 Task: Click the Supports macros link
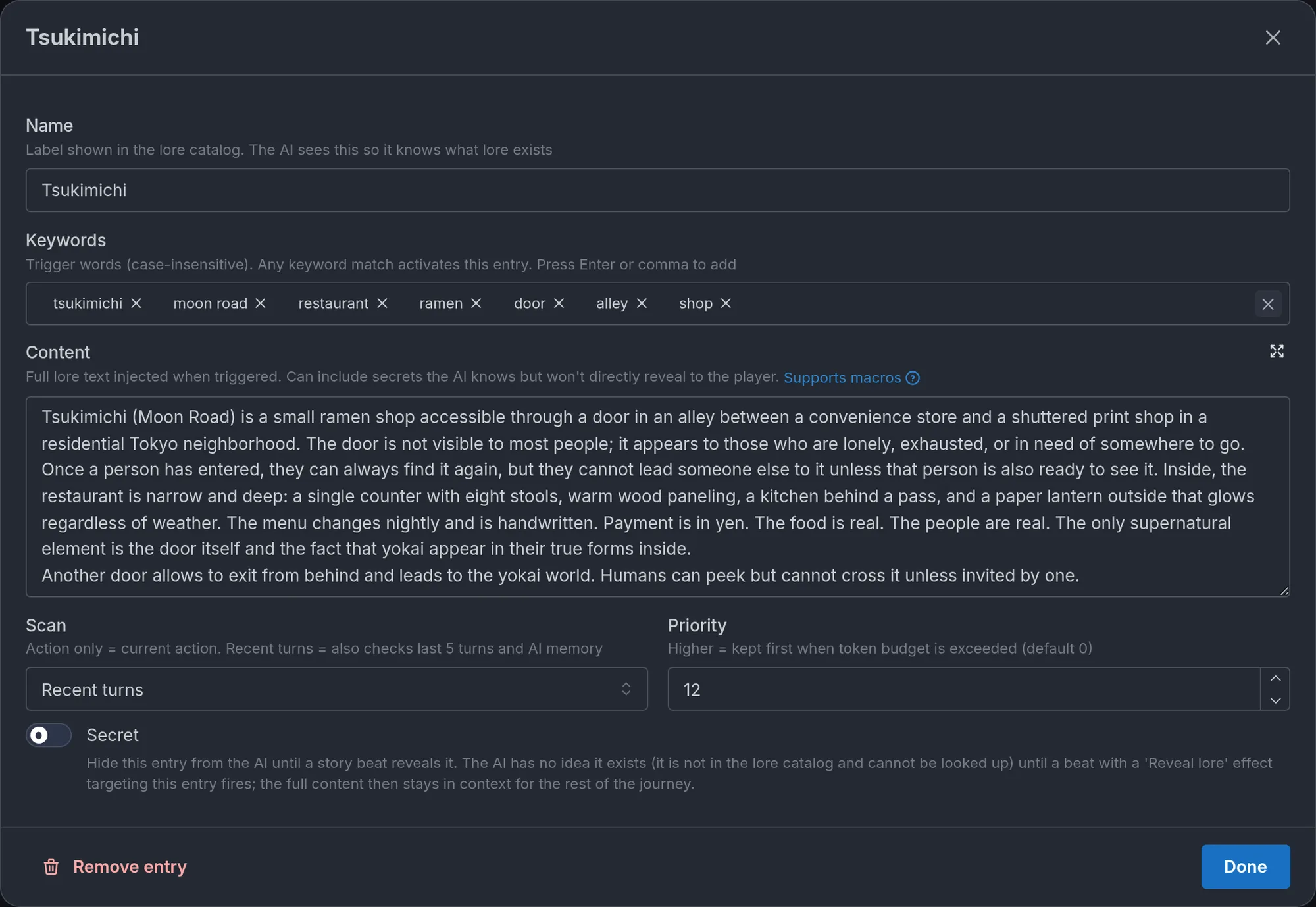tap(842, 378)
